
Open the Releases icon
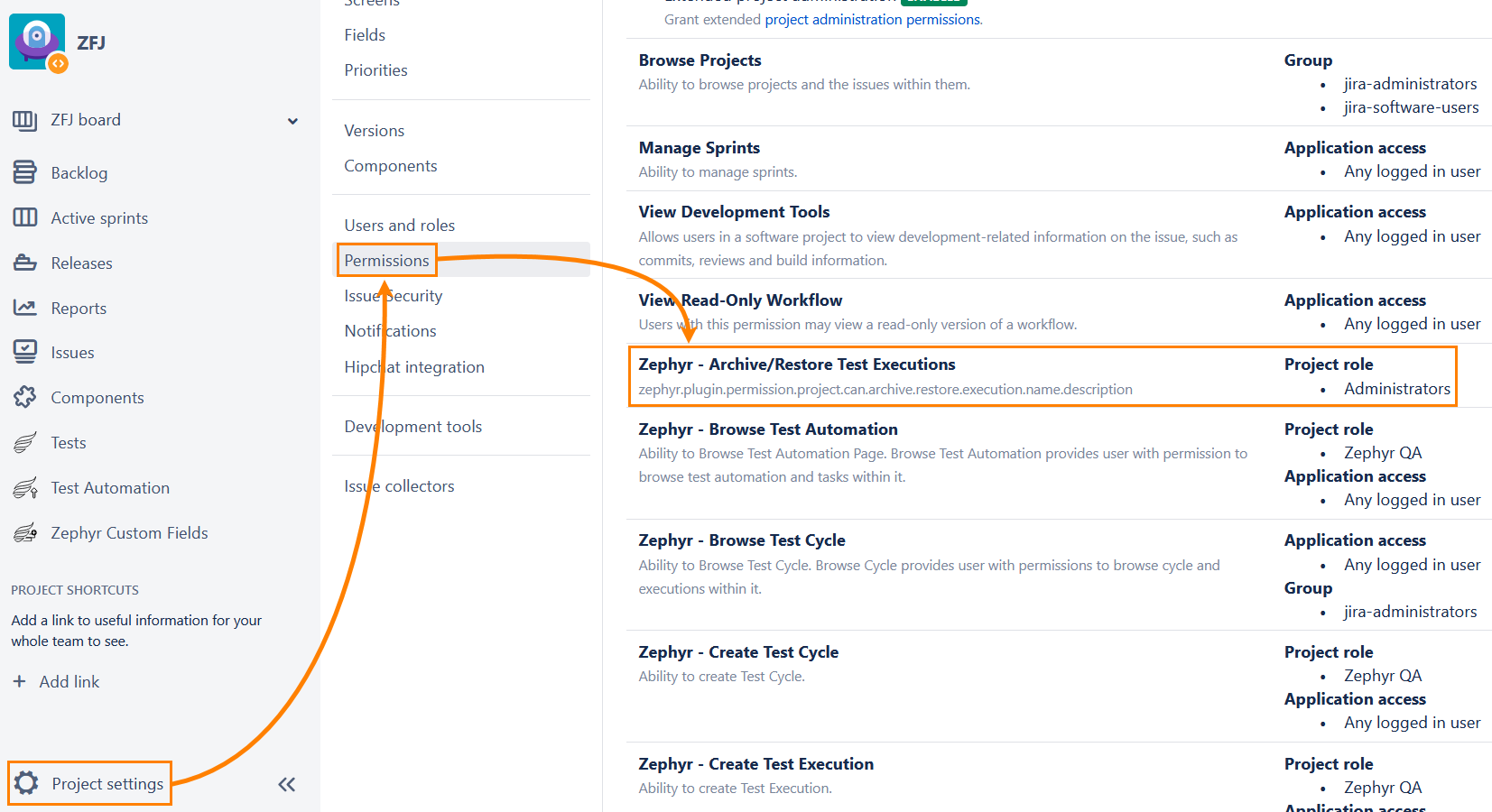click(26, 263)
